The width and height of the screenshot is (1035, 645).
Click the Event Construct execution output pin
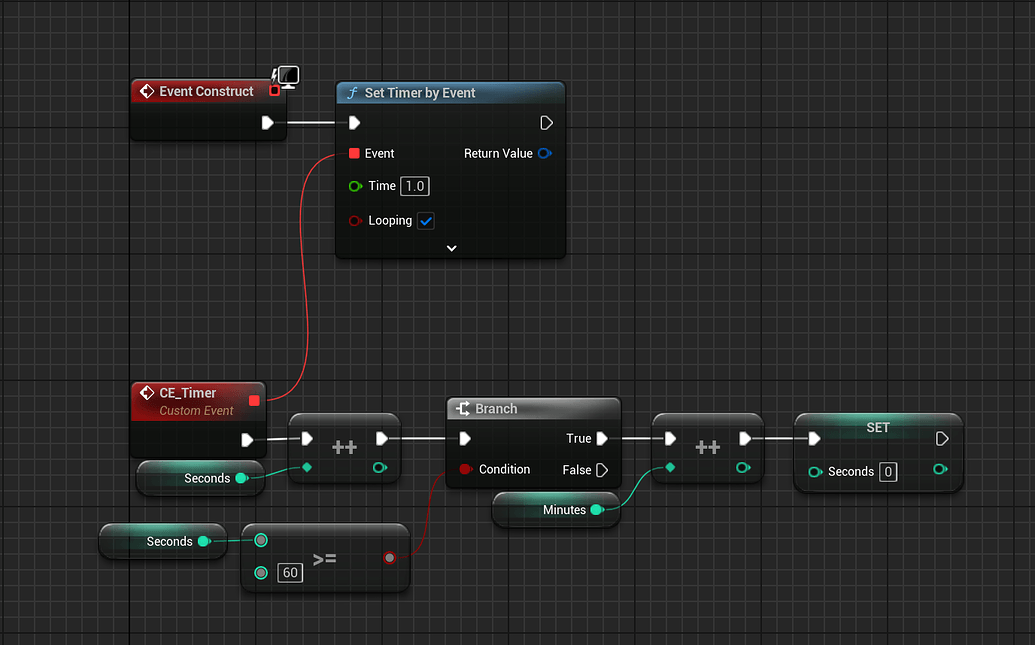pyautogui.click(x=267, y=123)
